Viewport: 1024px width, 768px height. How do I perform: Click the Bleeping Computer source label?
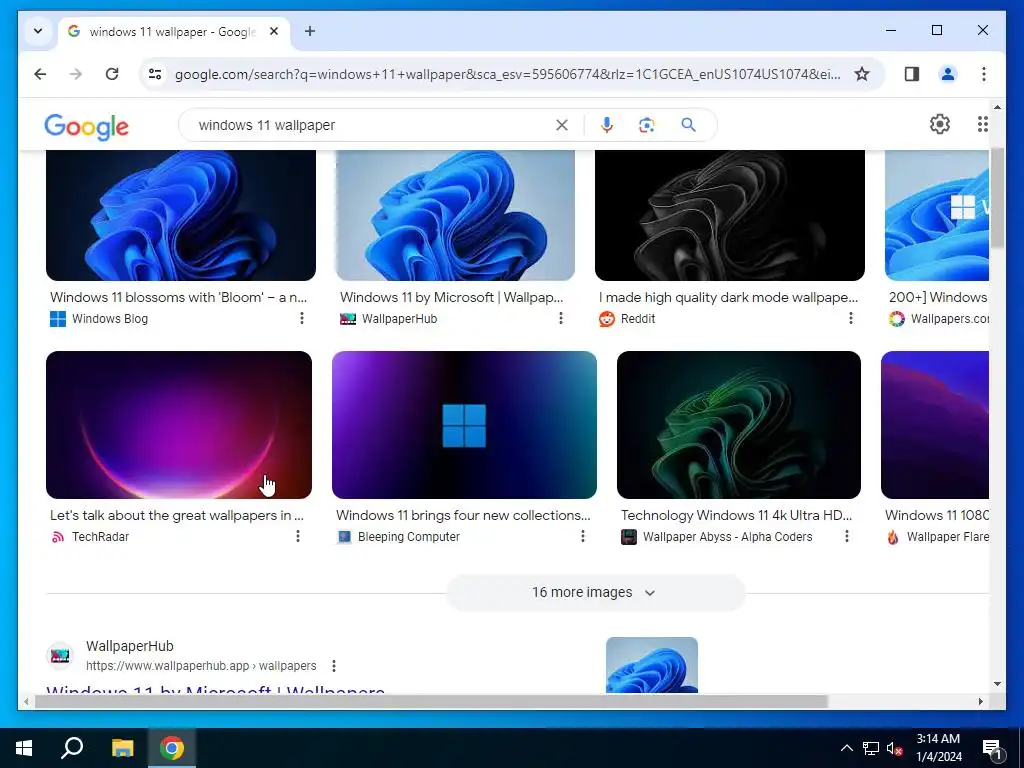[x=409, y=537]
